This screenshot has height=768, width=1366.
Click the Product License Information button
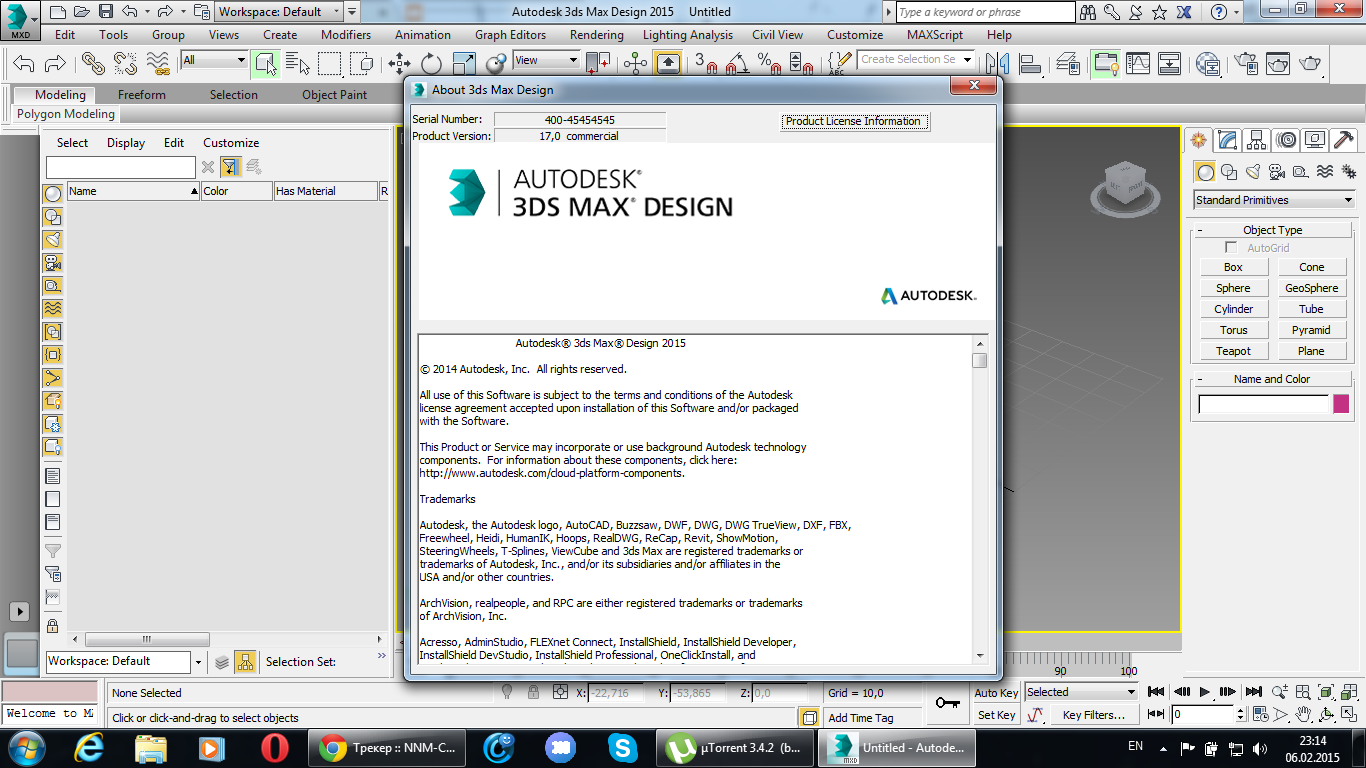click(x=853, y=121)
